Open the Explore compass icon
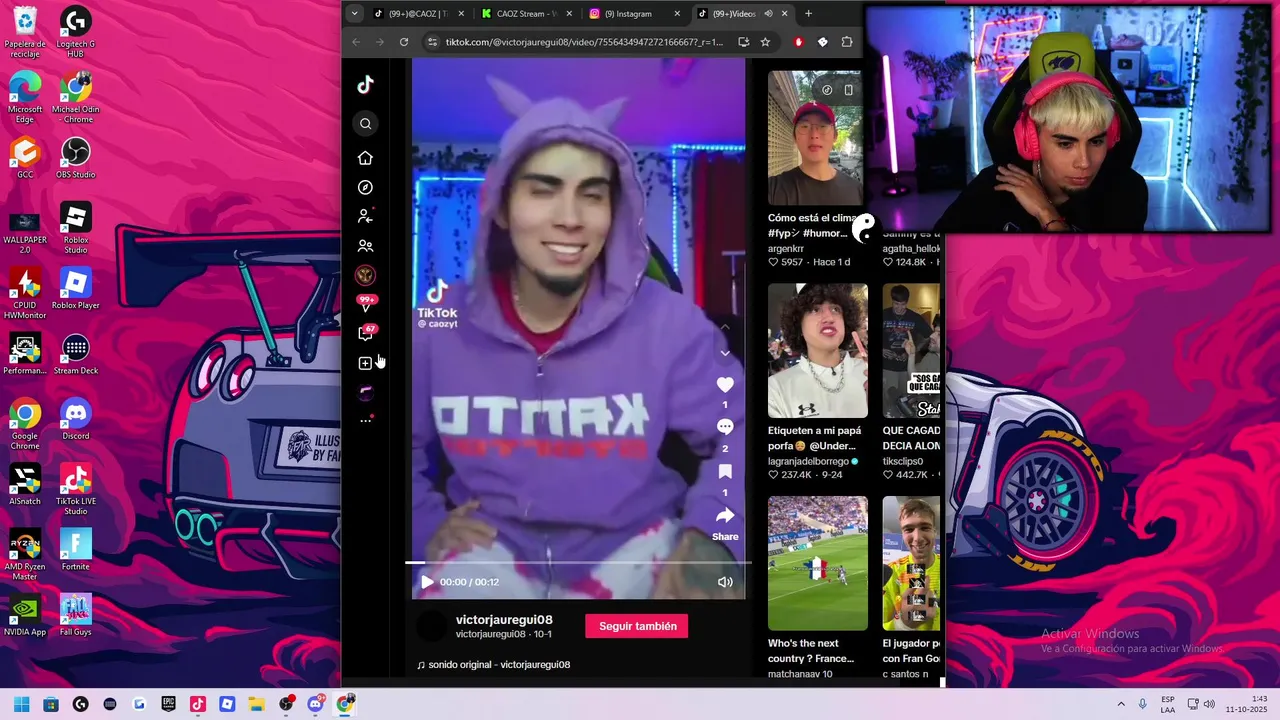The image size is (1280, 720). pos(366,188)
